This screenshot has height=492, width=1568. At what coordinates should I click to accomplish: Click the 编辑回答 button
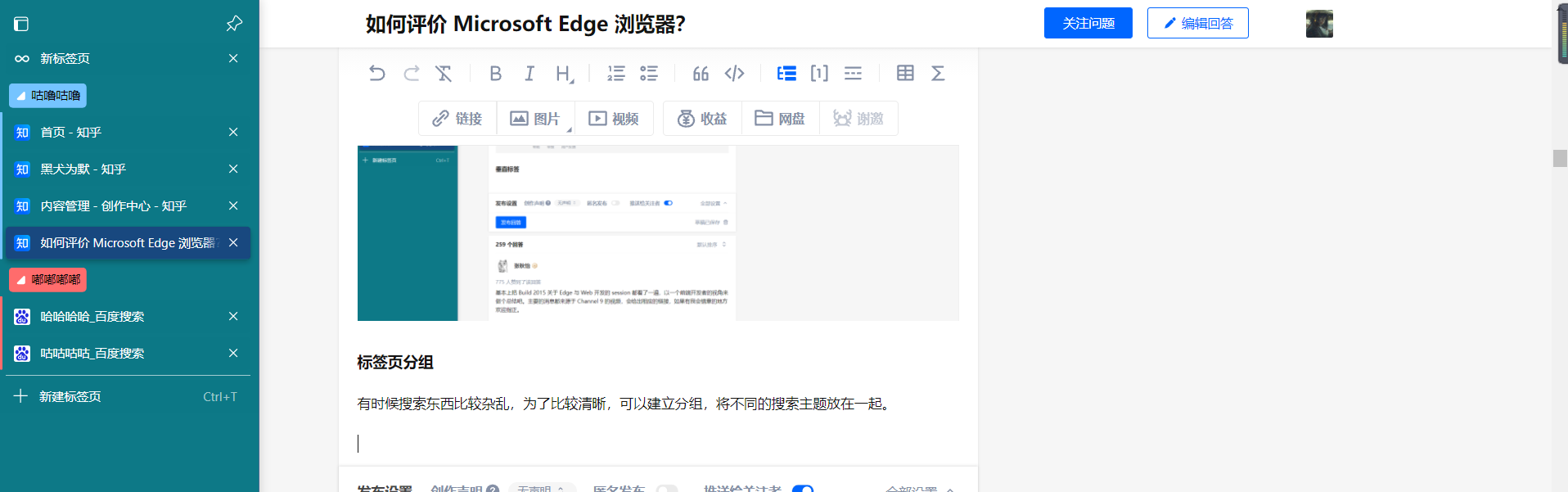tap(1198, 23)
